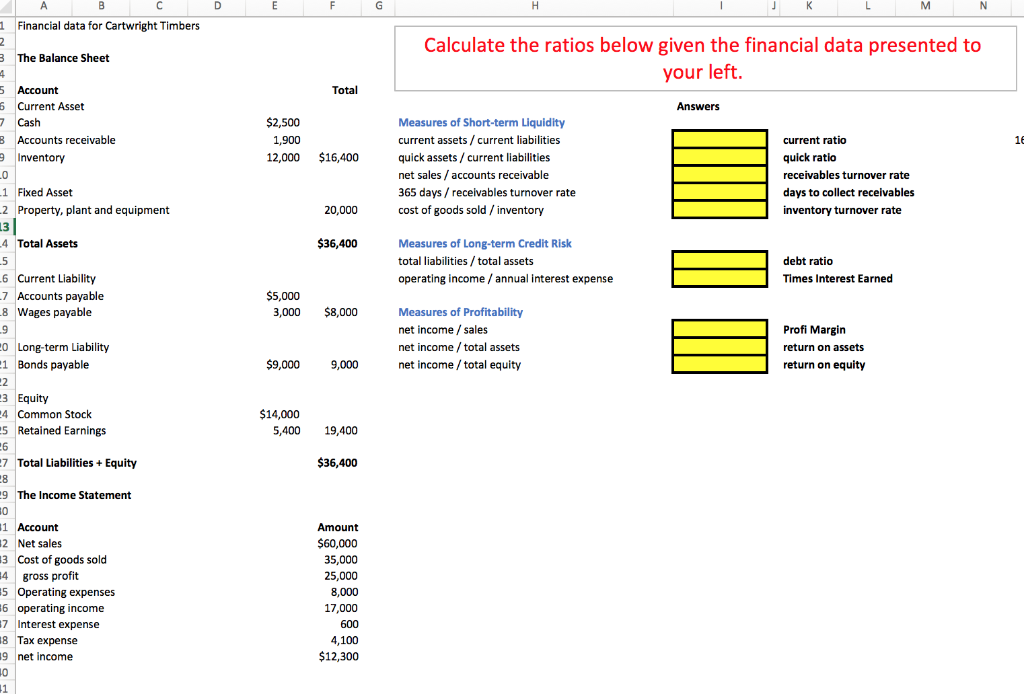Click the Measures of Short-term Liquidity heading
Screen dimensions: 1024x694
tap(484, 122)
